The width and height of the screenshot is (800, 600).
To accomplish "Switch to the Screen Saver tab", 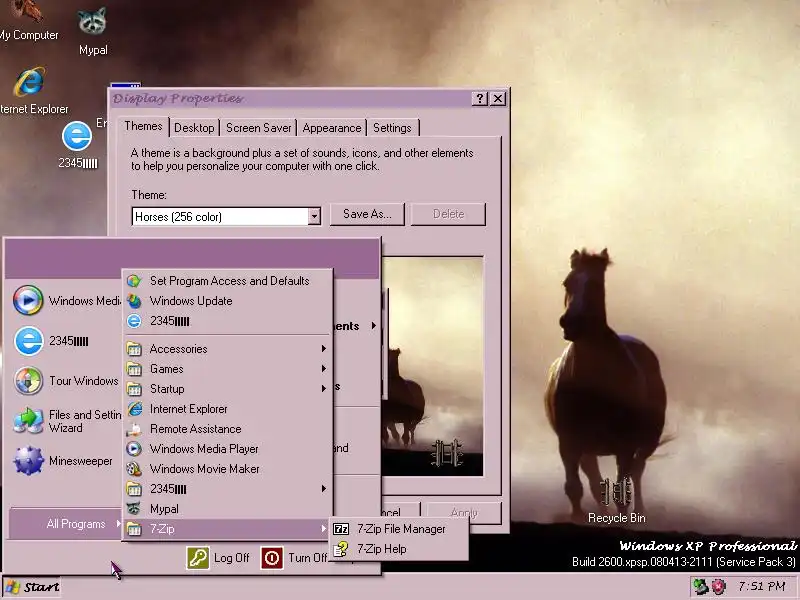I will (x=259, y=128).
